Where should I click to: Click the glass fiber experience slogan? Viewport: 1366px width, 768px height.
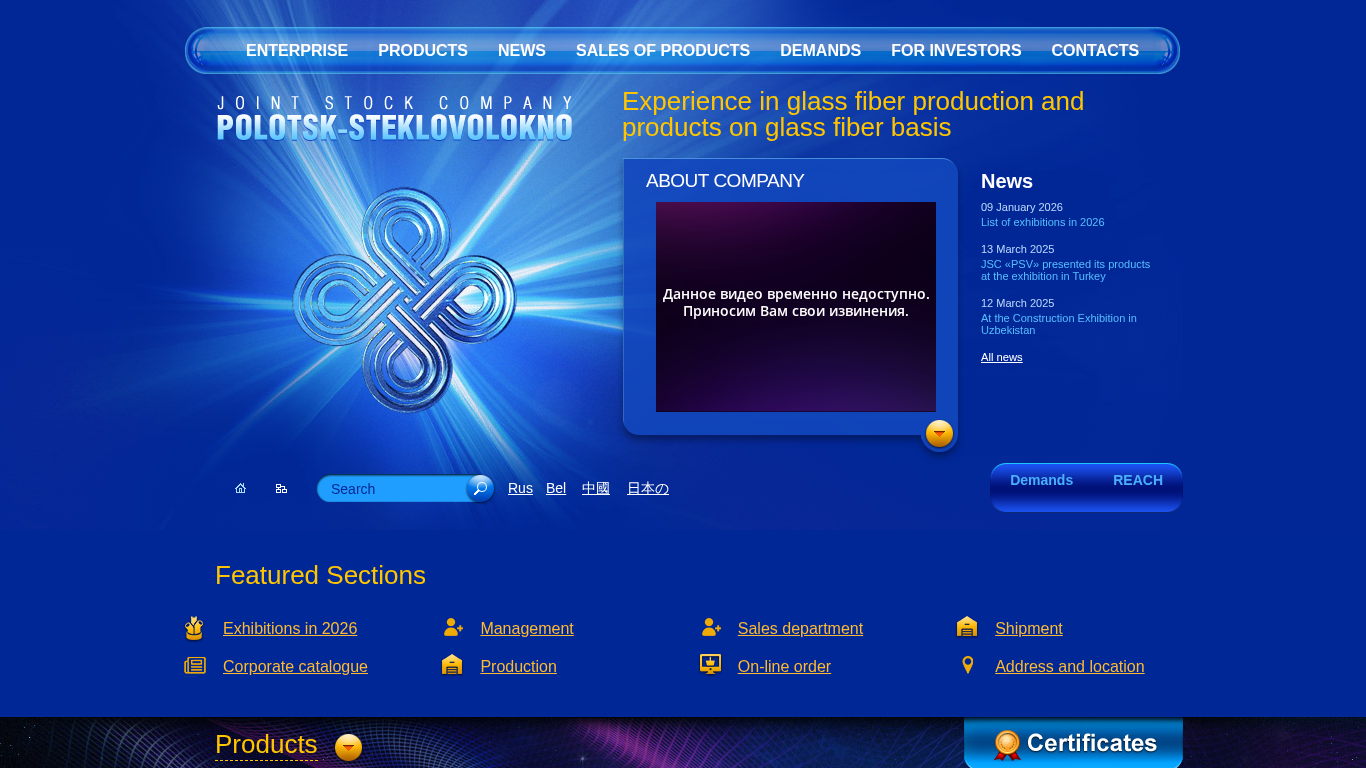[x=853, y=114]
